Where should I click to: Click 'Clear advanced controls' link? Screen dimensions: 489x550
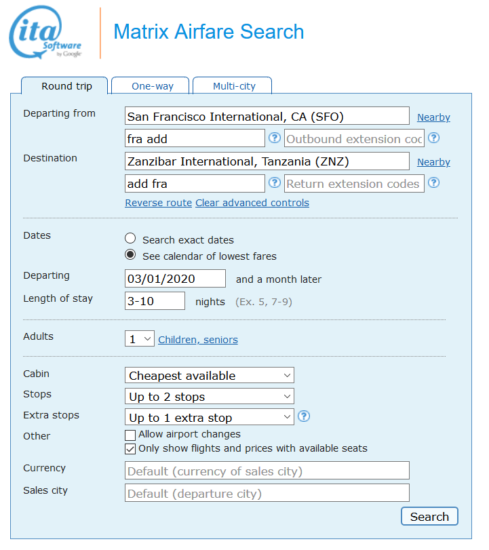point(252,203)
